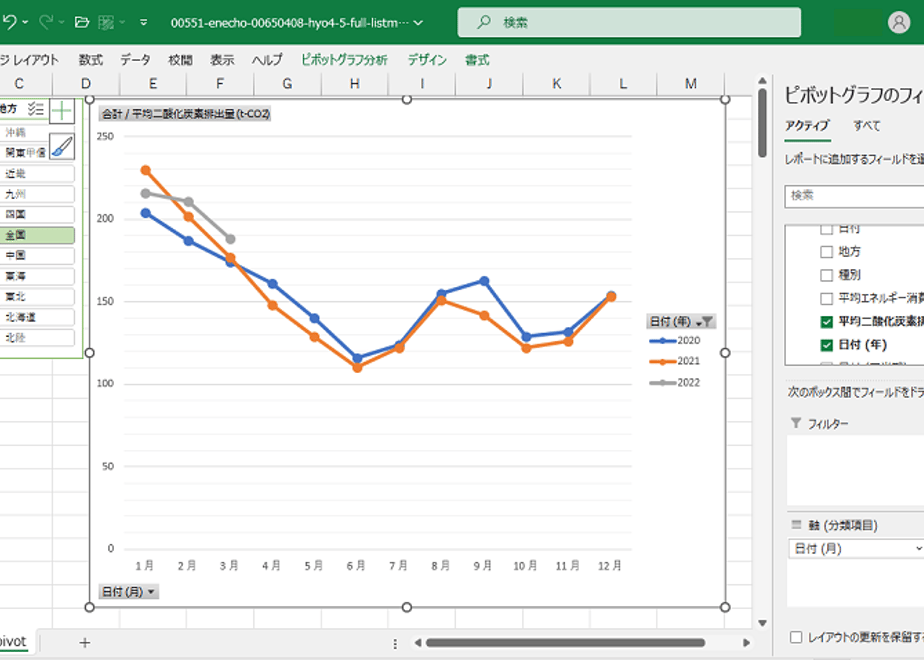Select the pivot sheet tab
This screenshot has height=660, width=924.
tap(13, 642)
